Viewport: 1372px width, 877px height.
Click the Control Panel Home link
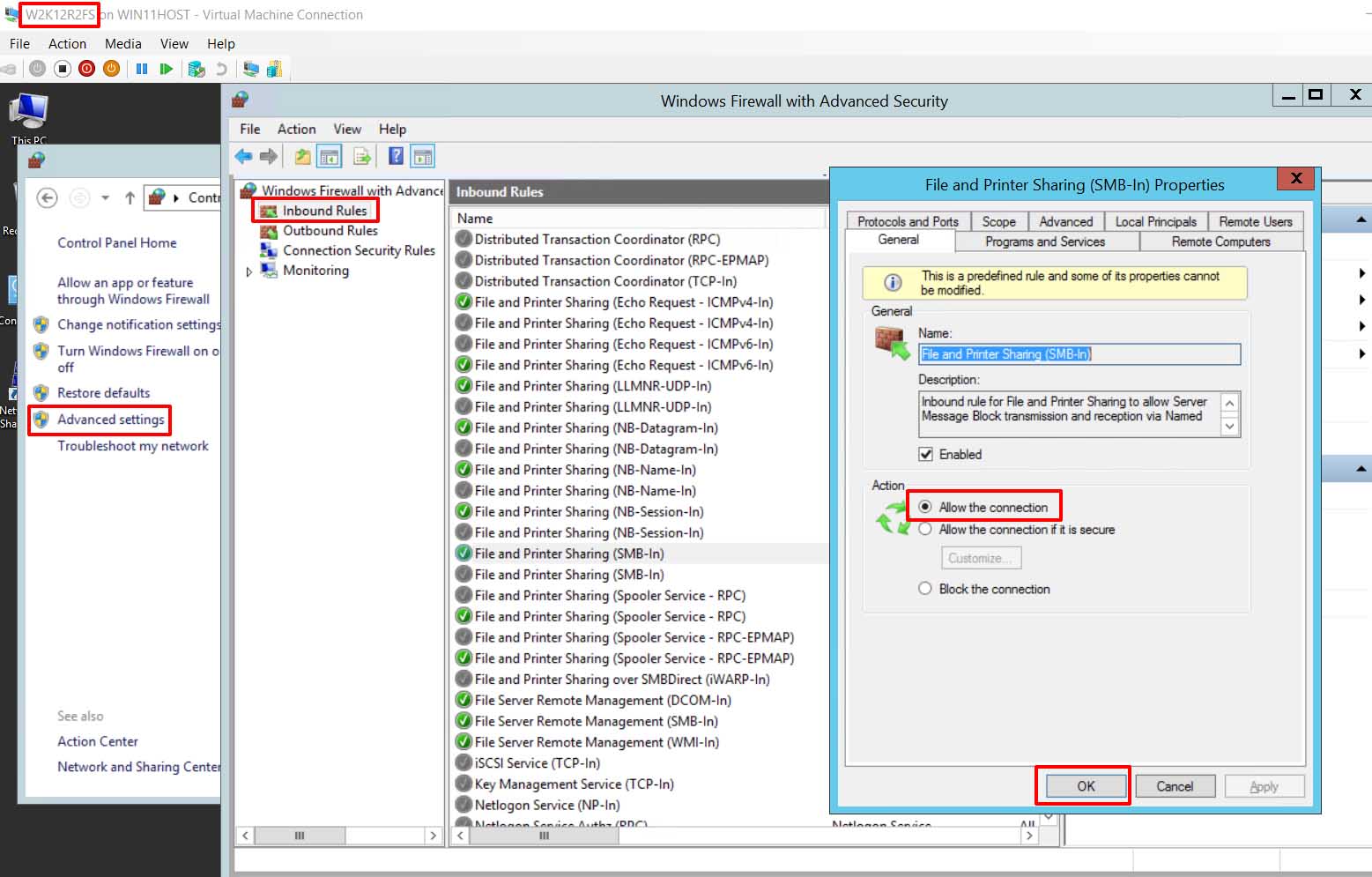click(117, 243)
